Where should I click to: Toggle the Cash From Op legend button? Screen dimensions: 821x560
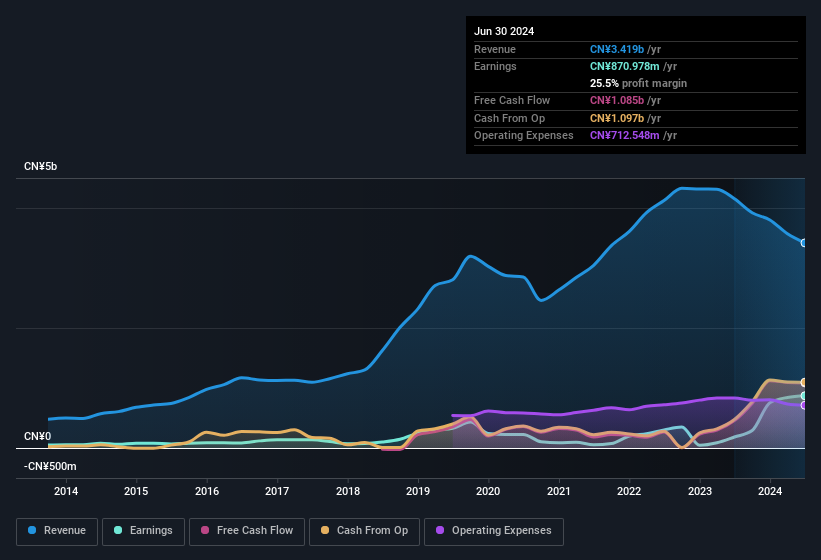coord(364,531)
